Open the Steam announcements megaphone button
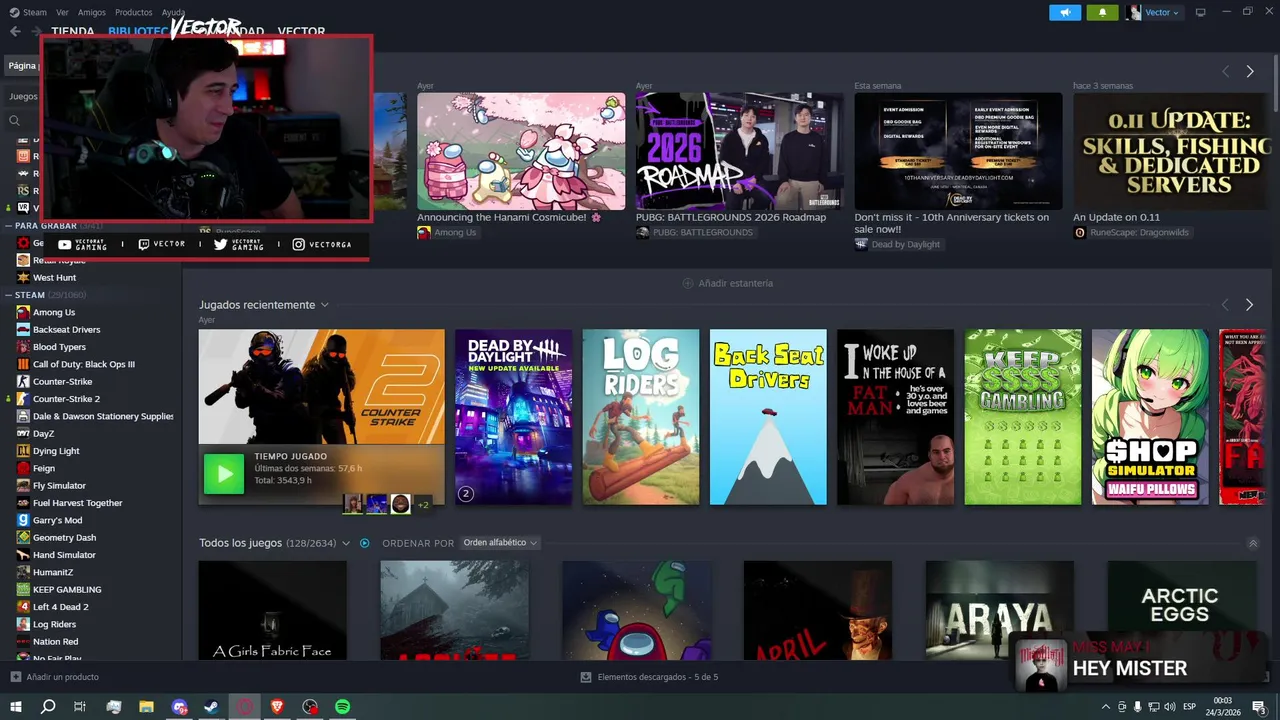1280x720 pixels. [x=1065, y=12]
